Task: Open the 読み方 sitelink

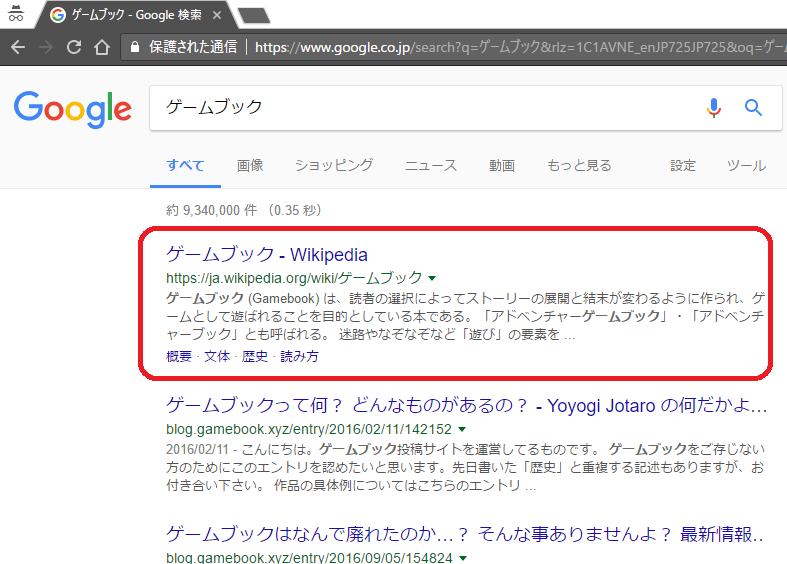Action: tap(299, 356)
